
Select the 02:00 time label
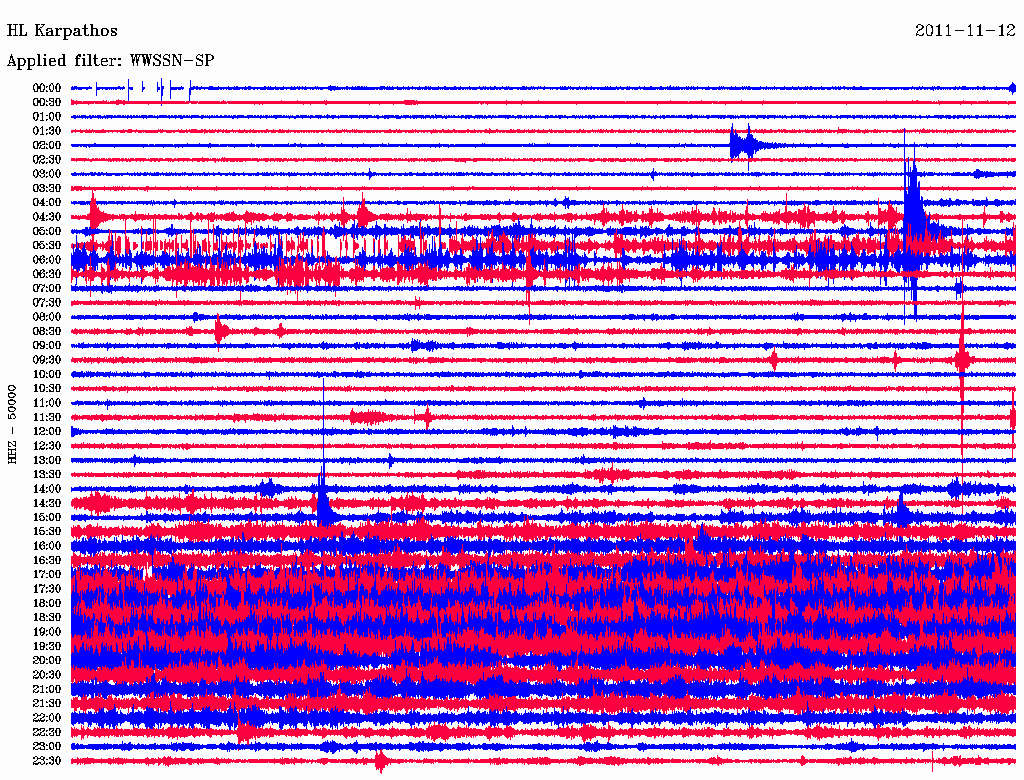pos(47,145)
